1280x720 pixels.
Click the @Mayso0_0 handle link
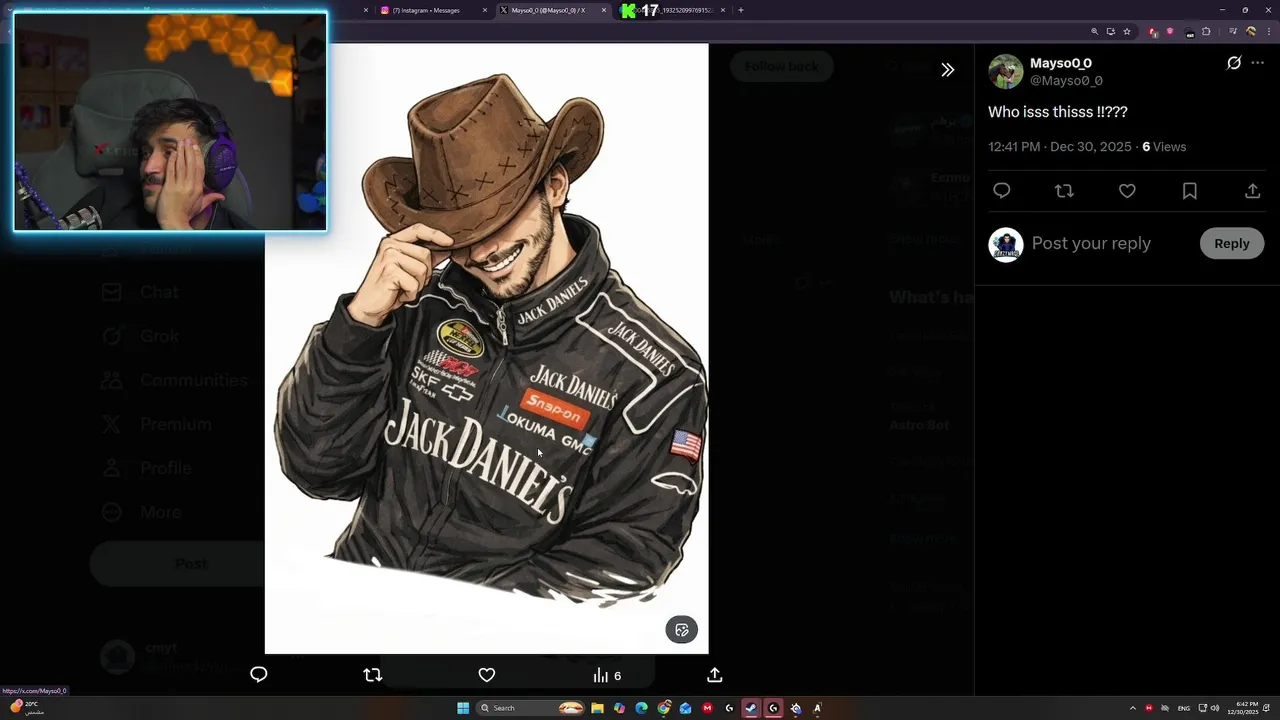pos(1066,81)
